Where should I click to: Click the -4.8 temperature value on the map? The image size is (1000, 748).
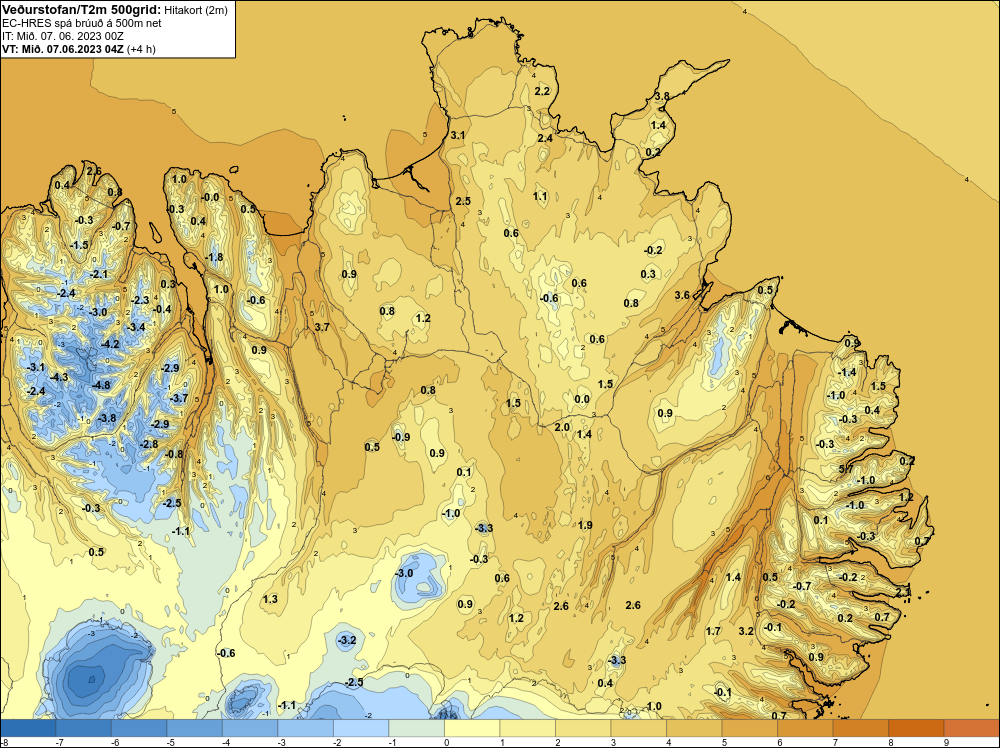(101, 385)
